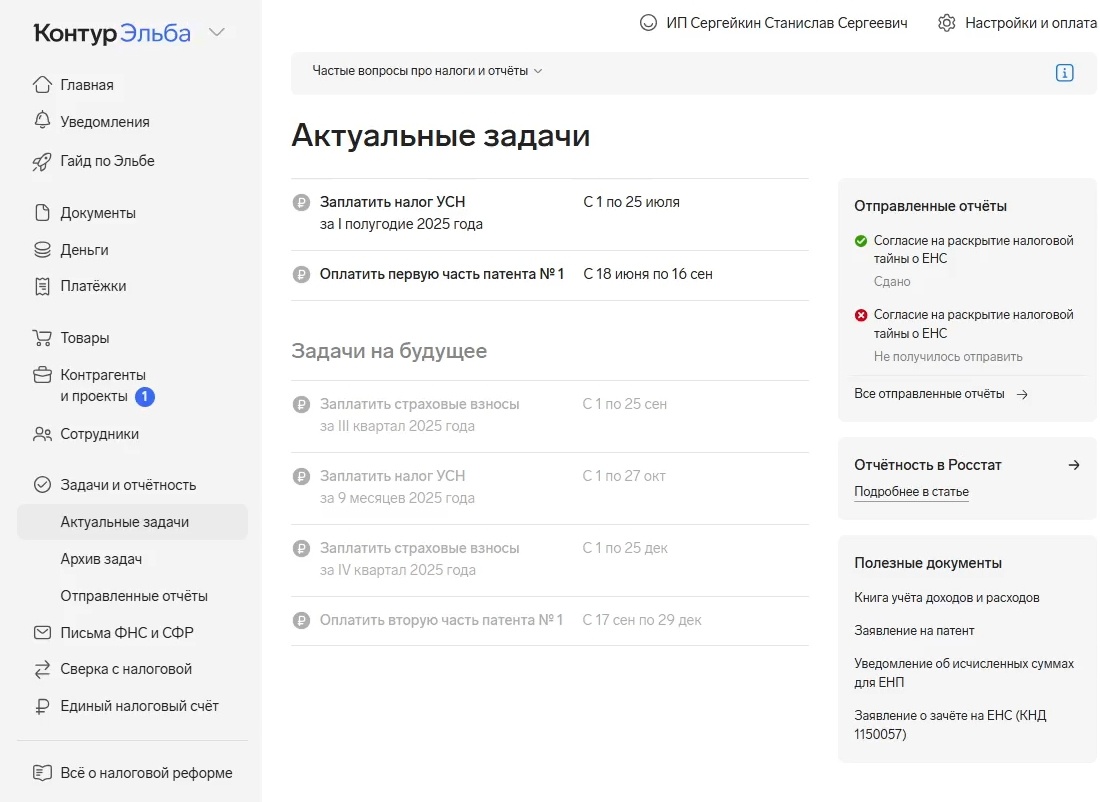
Task: Click the bell icon for Уведомления
Action: pos(42,121)
